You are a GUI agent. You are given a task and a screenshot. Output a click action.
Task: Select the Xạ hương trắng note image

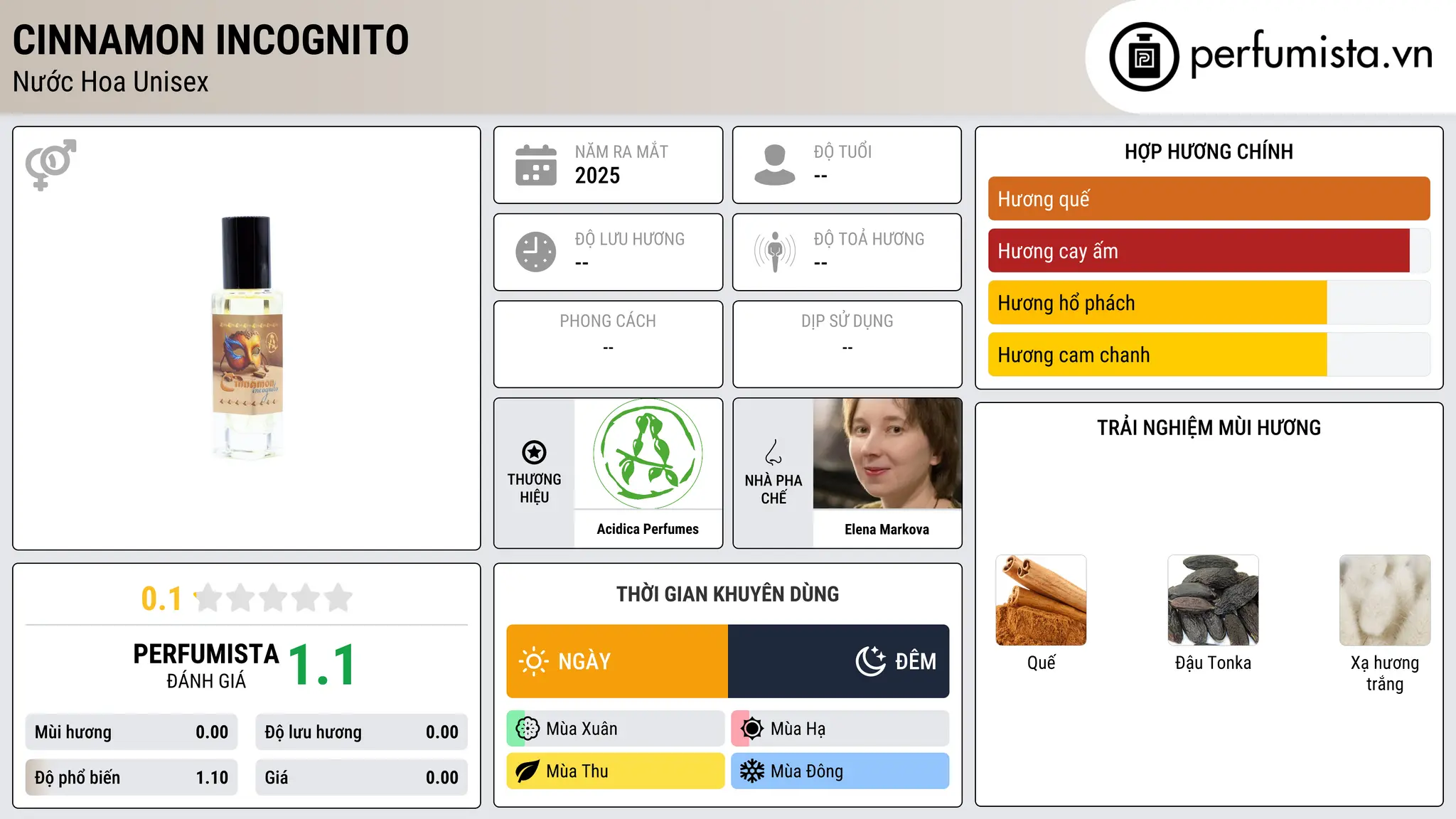pos(1385,600)
